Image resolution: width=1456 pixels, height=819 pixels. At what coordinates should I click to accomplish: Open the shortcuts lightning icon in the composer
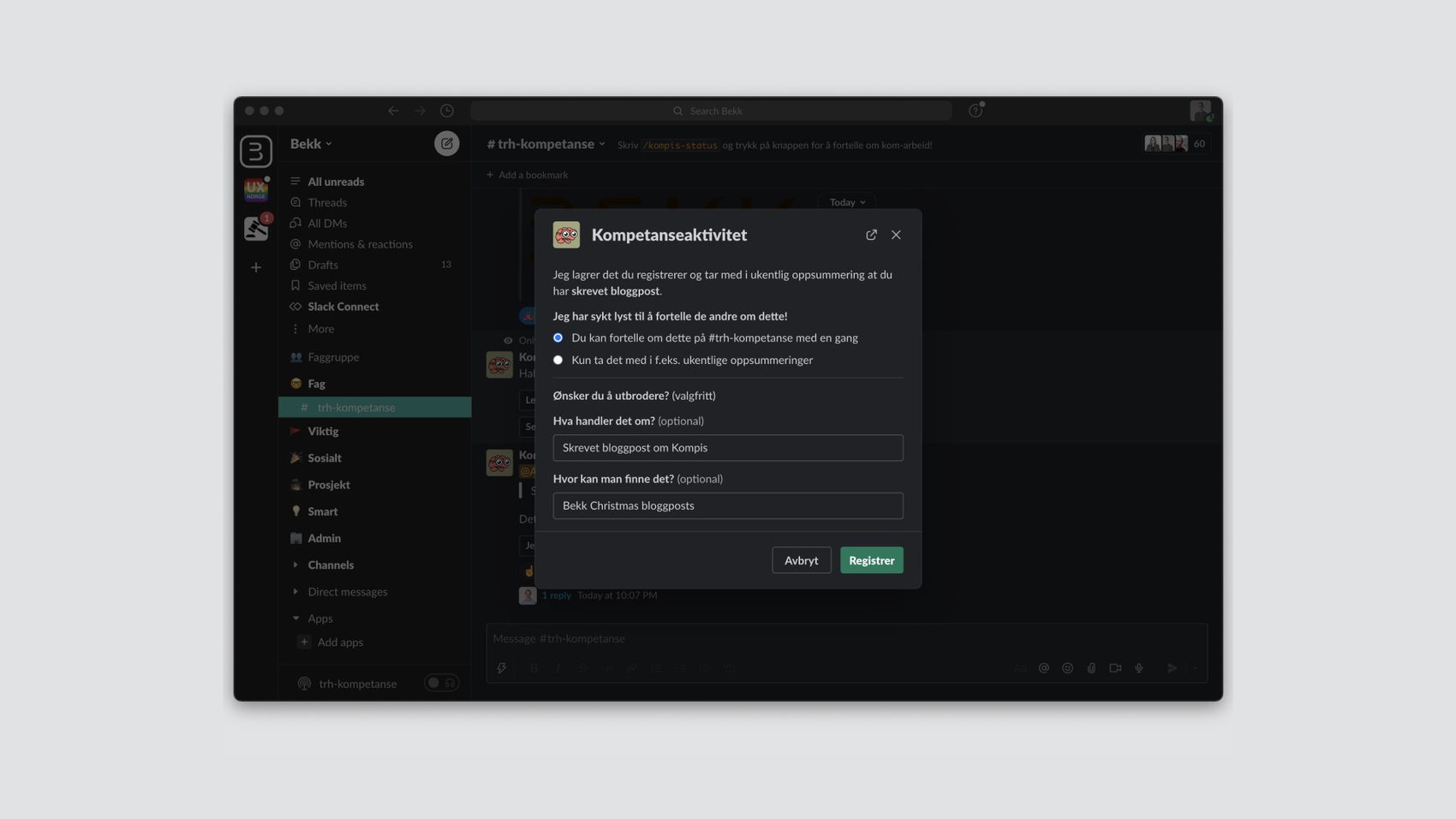502,668
